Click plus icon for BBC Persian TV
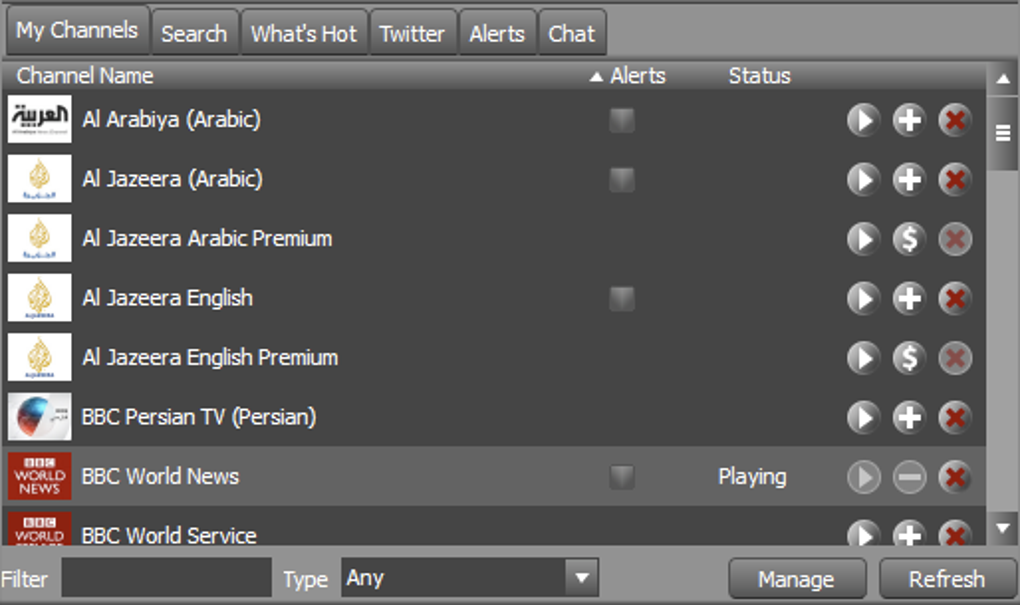The width and height of the screenshot is (1020, 605). tap(909, 418)
